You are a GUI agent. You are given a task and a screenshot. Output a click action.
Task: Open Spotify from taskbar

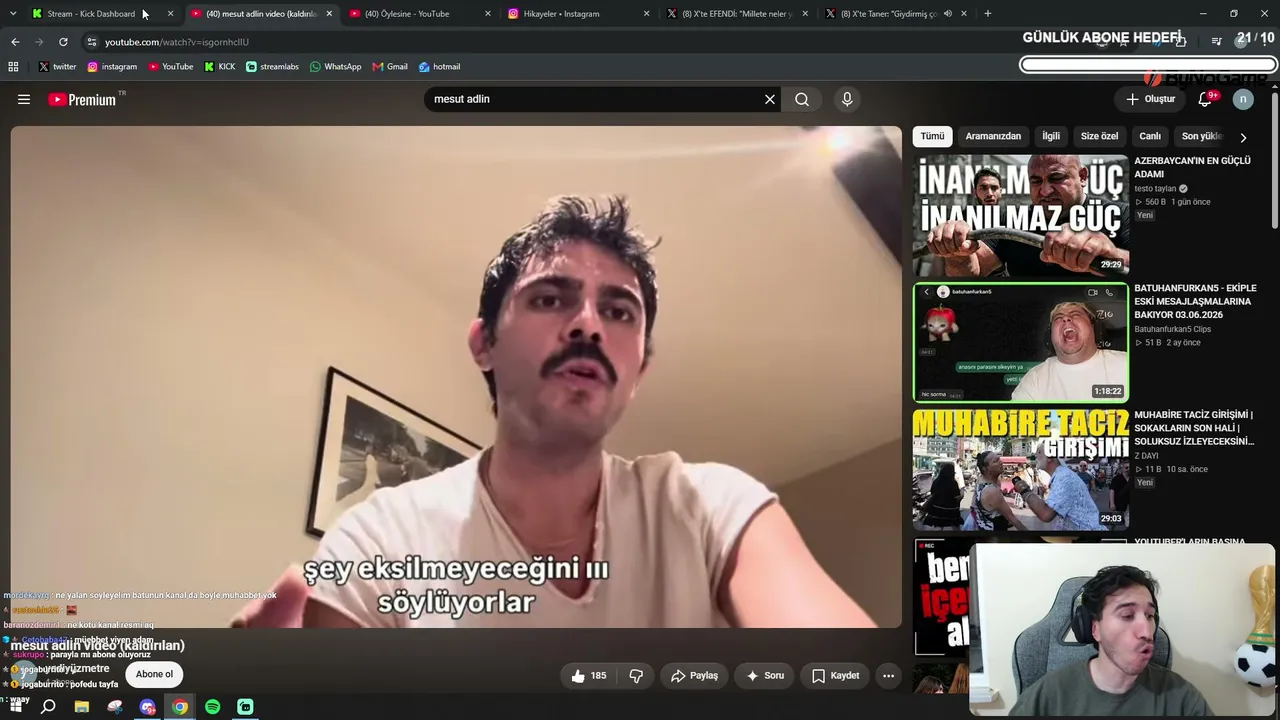[213, 707]
